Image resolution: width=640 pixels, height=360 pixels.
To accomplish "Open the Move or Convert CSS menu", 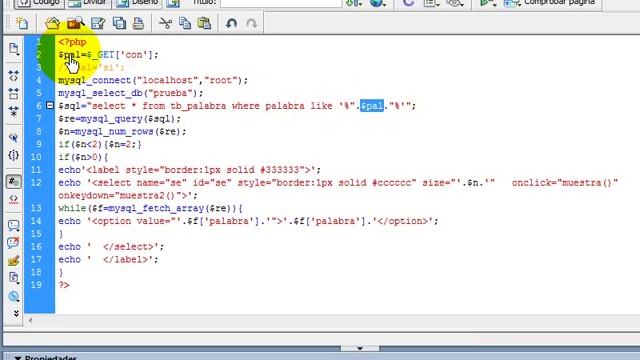I will [x=13, y=296].
